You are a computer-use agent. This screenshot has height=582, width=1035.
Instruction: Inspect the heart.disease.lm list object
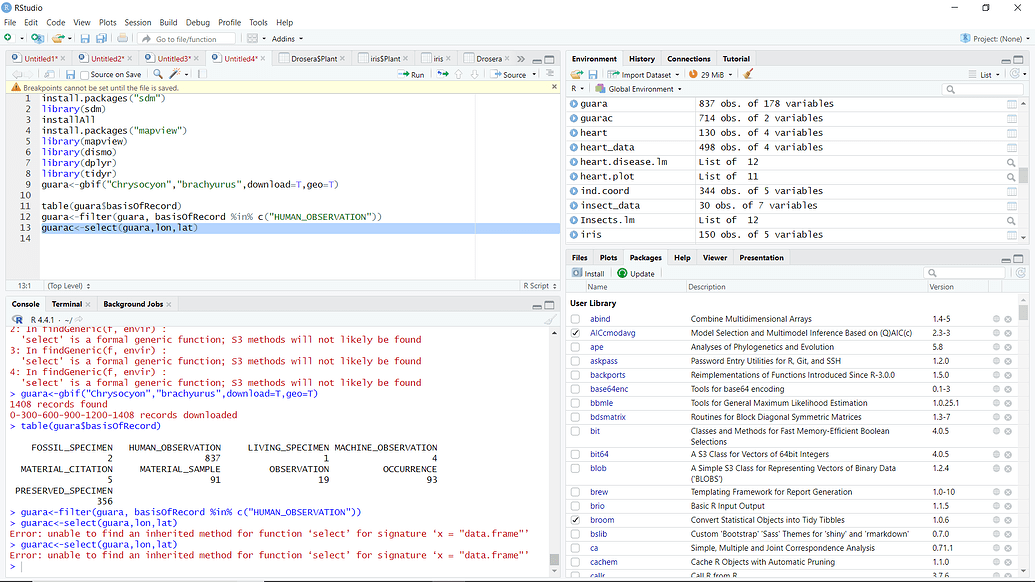click(1011, 161)
